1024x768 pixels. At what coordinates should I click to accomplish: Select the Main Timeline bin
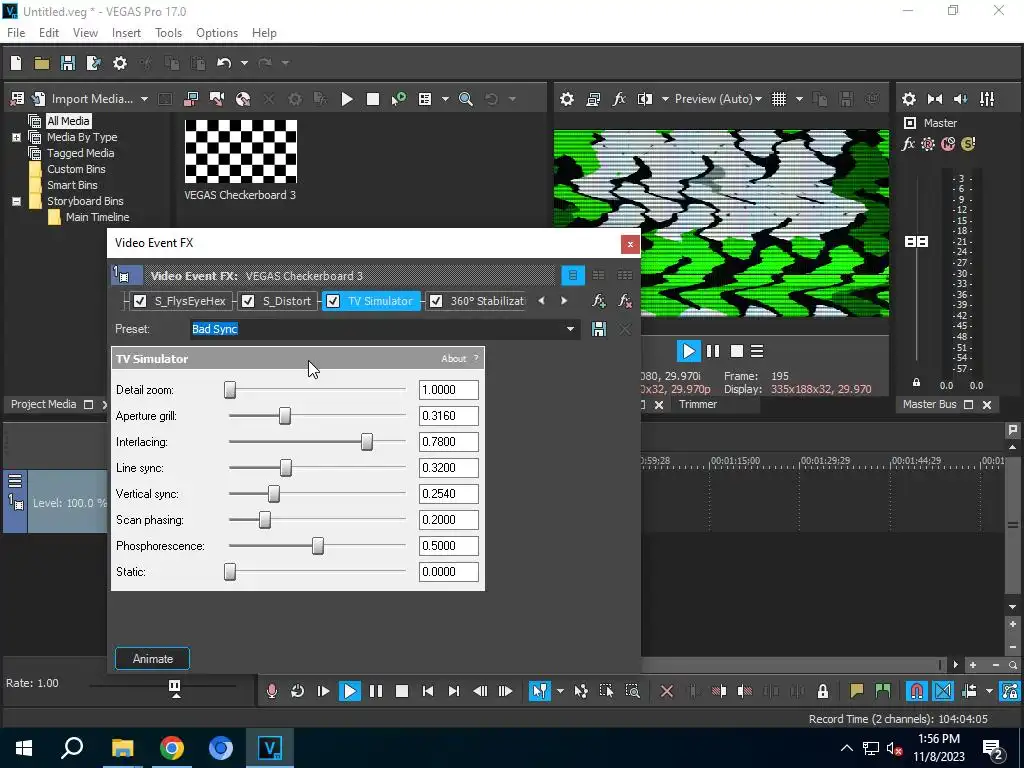coord(97,217)
